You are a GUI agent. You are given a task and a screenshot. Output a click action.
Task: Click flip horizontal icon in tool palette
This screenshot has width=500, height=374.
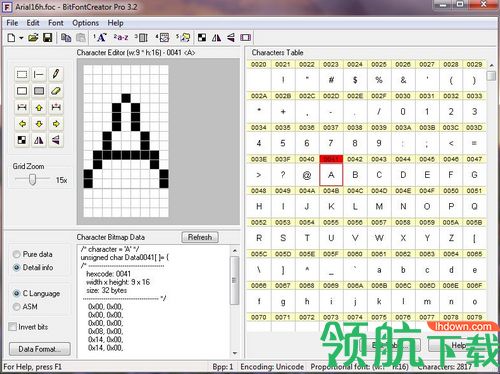(x=39, y=140)
